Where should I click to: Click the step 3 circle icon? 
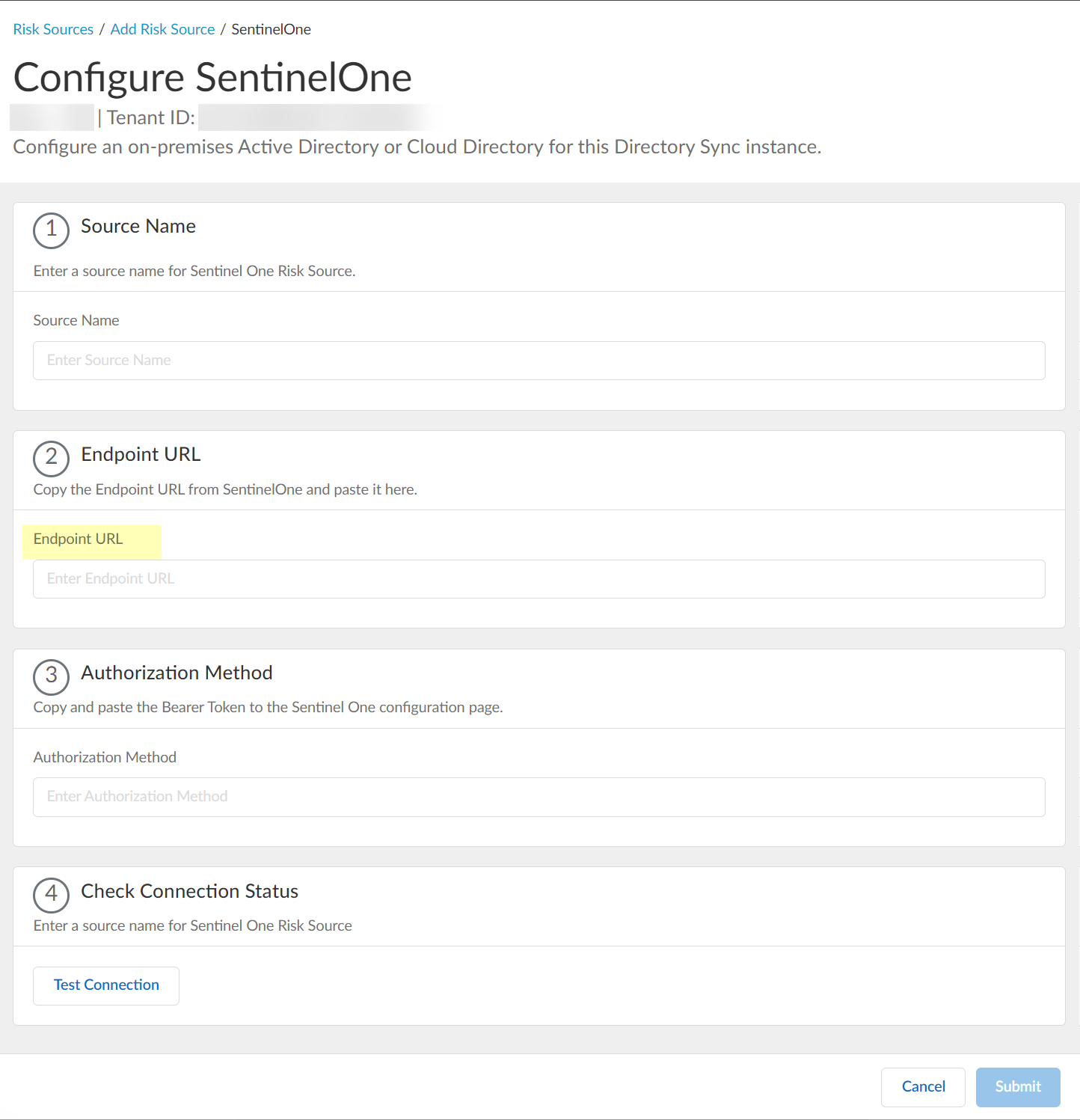(x=51, y=676)
